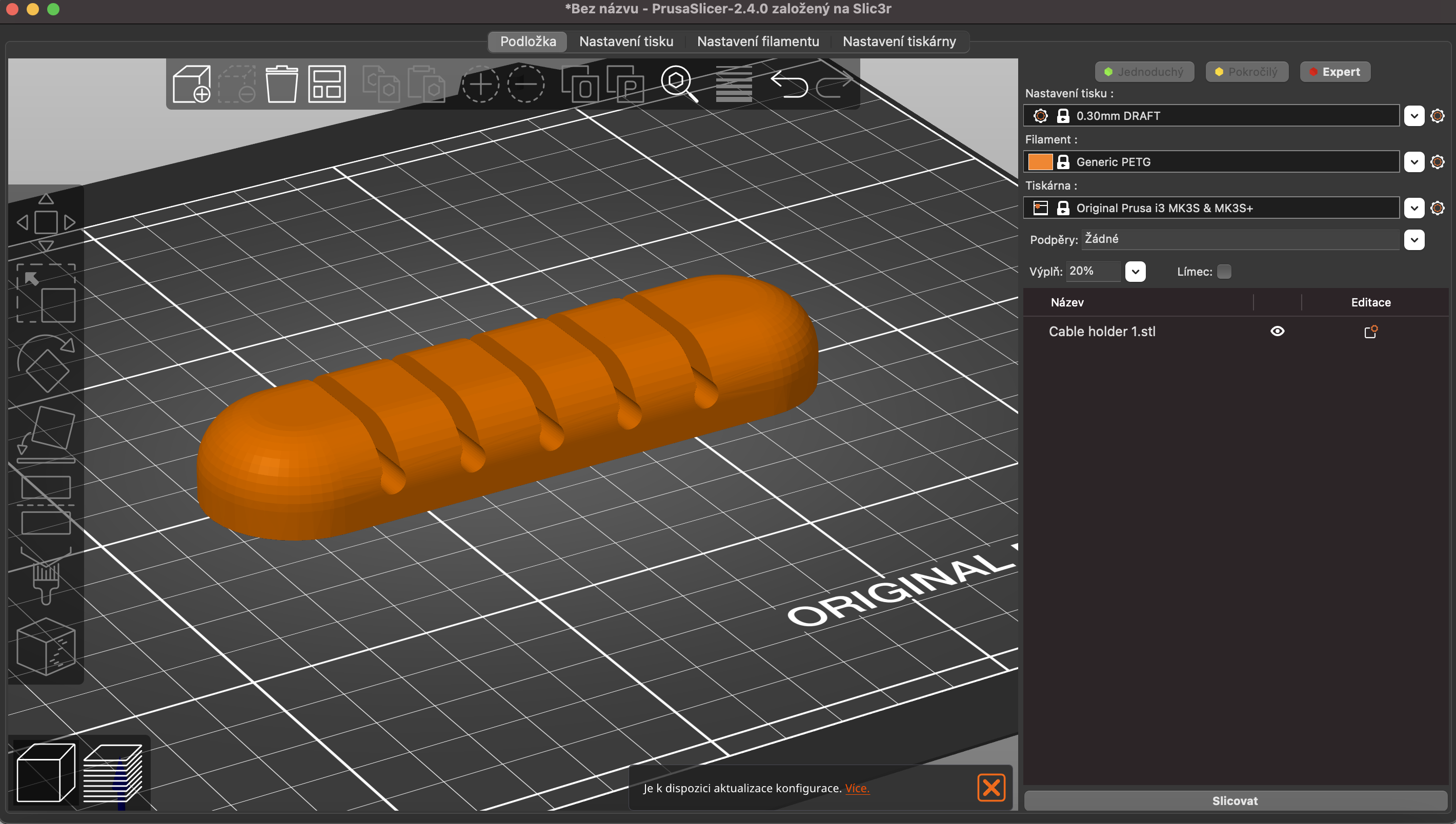The width and height of the screenshot is (1456, 824).
Task: Switch to sliced layers preview
Action: (x=113, y=773)
